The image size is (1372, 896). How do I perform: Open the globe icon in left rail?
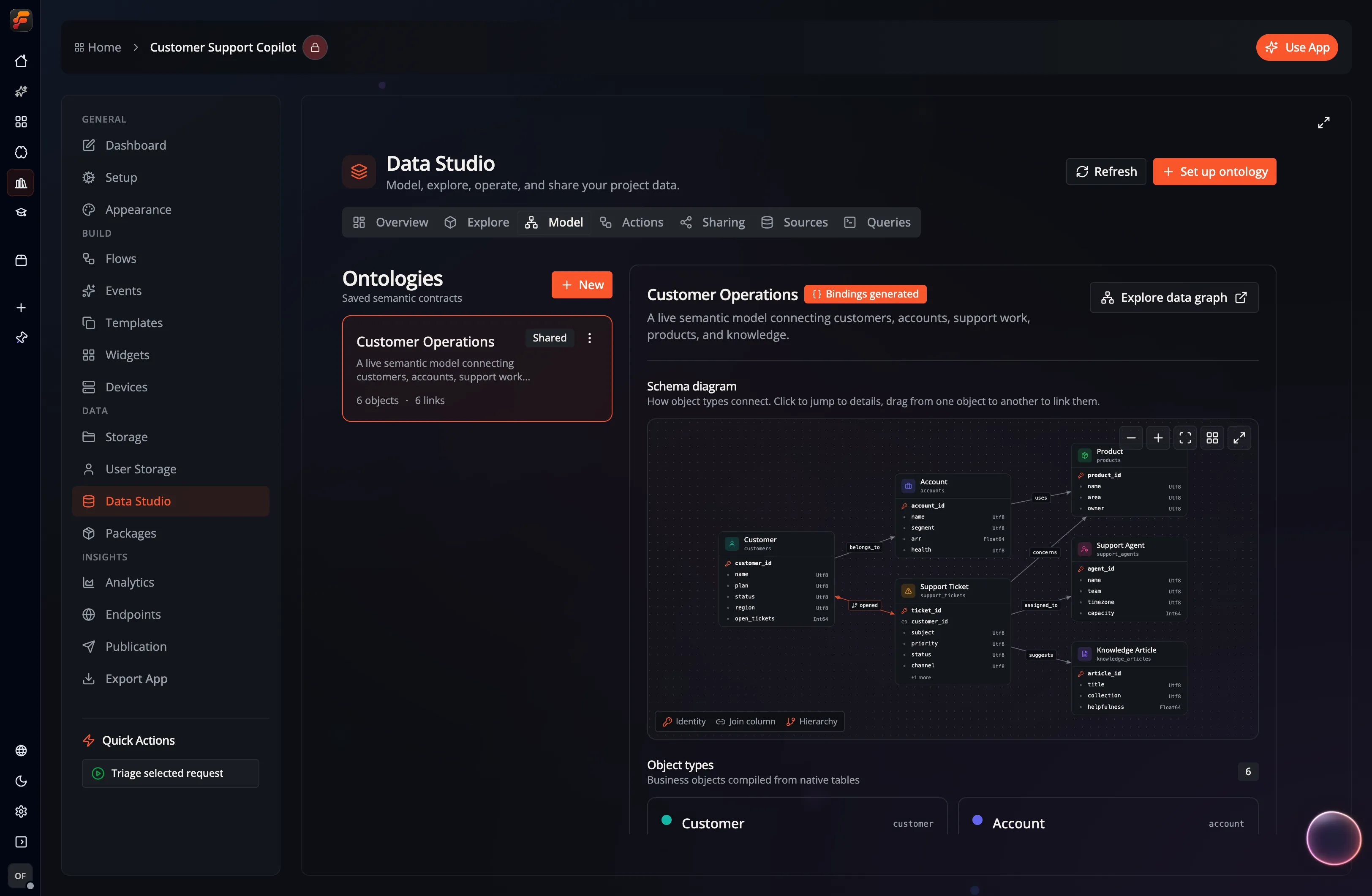point(21,750)
